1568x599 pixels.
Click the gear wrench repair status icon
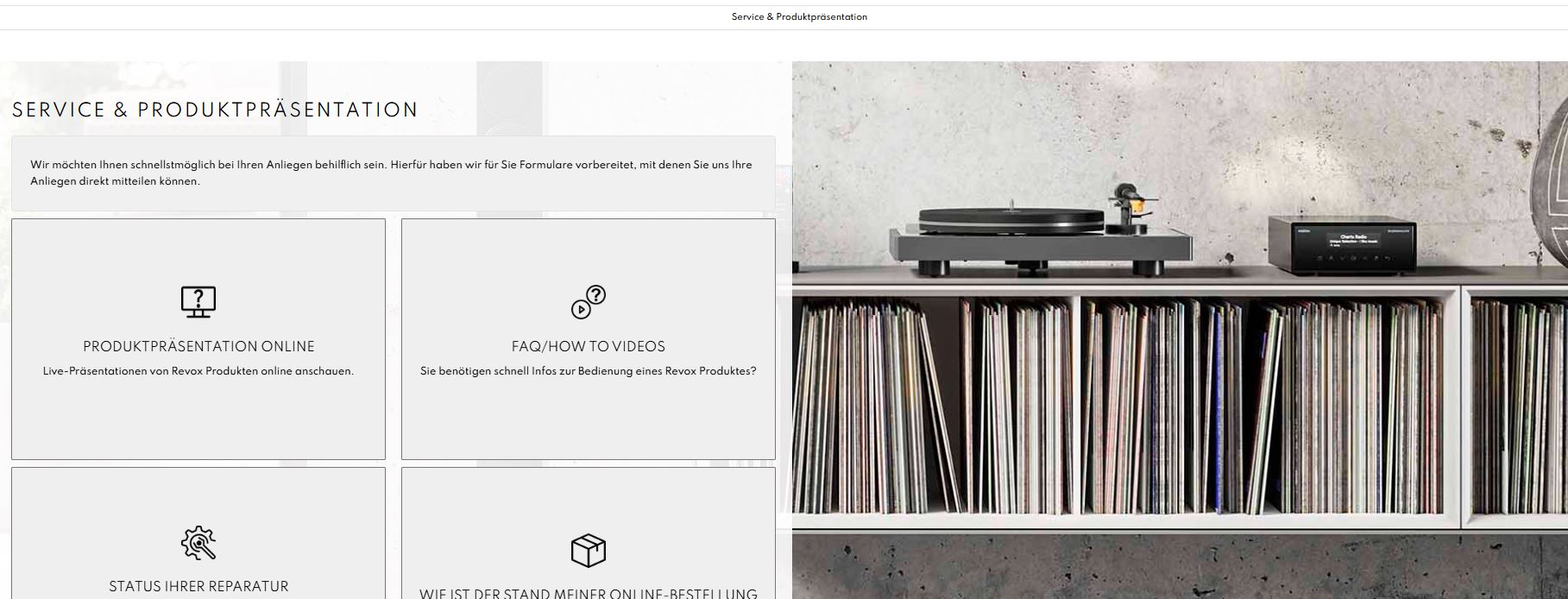(x=198, y=543)
